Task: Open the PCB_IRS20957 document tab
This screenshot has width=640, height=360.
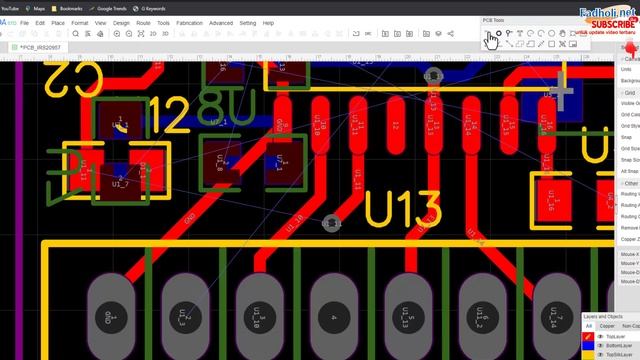Action: pos(38,47)
